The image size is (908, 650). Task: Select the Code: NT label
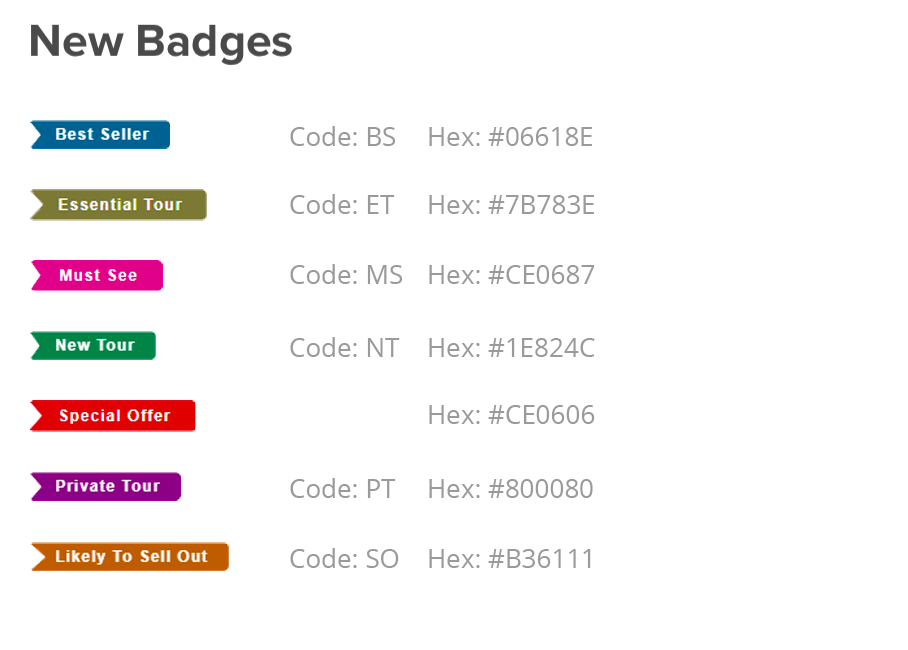point(344,348)
